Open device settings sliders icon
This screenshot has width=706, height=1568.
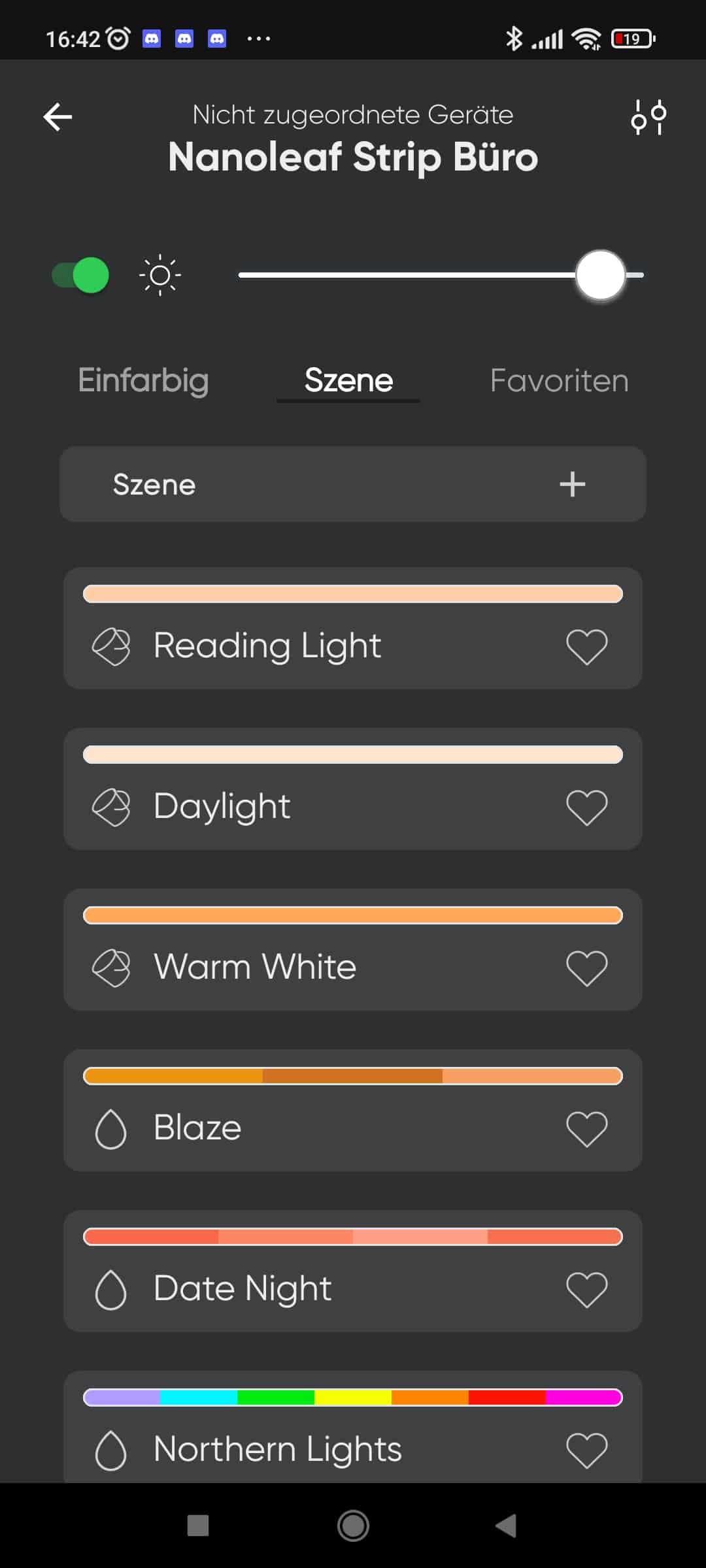pos(648,118)
